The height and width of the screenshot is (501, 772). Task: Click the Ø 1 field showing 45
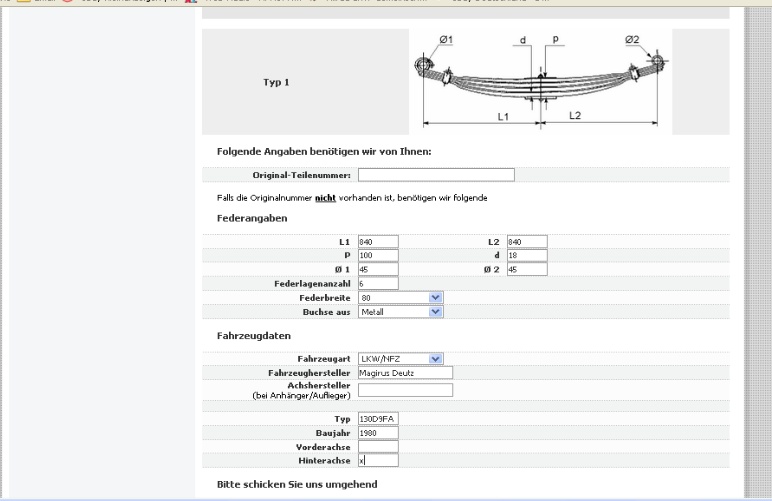378,269
